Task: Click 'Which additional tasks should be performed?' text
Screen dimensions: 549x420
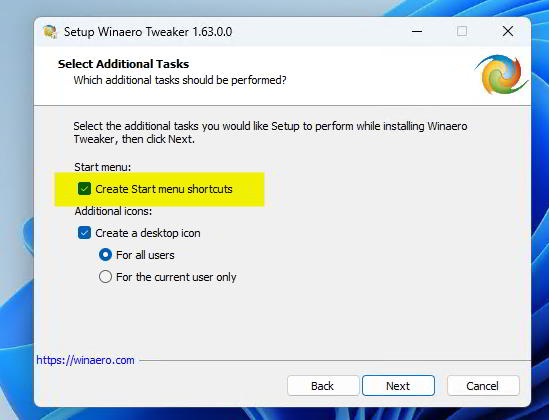Action: tap(180, 80)
